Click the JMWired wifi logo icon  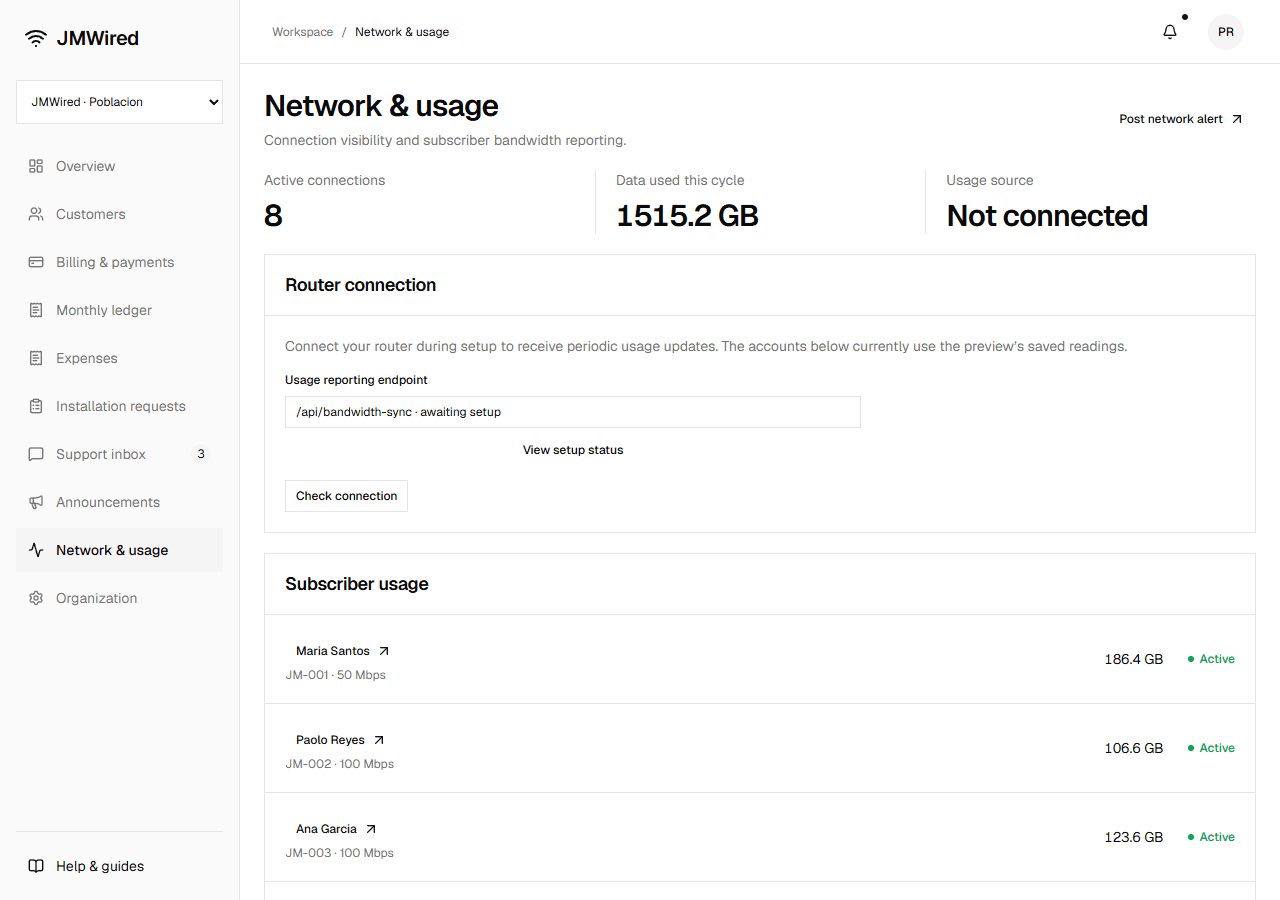tap(36, 39)
